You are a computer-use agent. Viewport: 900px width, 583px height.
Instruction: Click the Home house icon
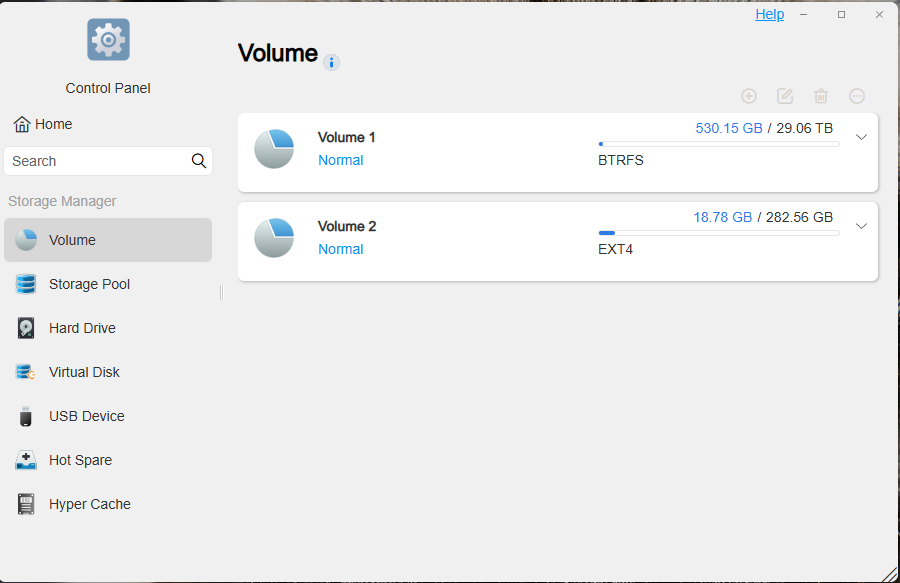click(22, 124)
